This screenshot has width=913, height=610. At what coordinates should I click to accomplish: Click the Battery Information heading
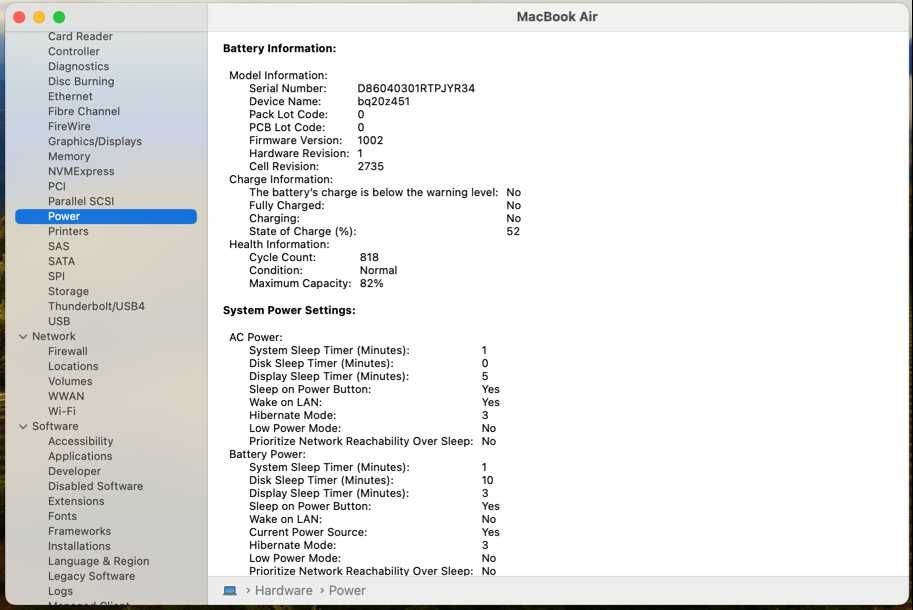point(279,48)
